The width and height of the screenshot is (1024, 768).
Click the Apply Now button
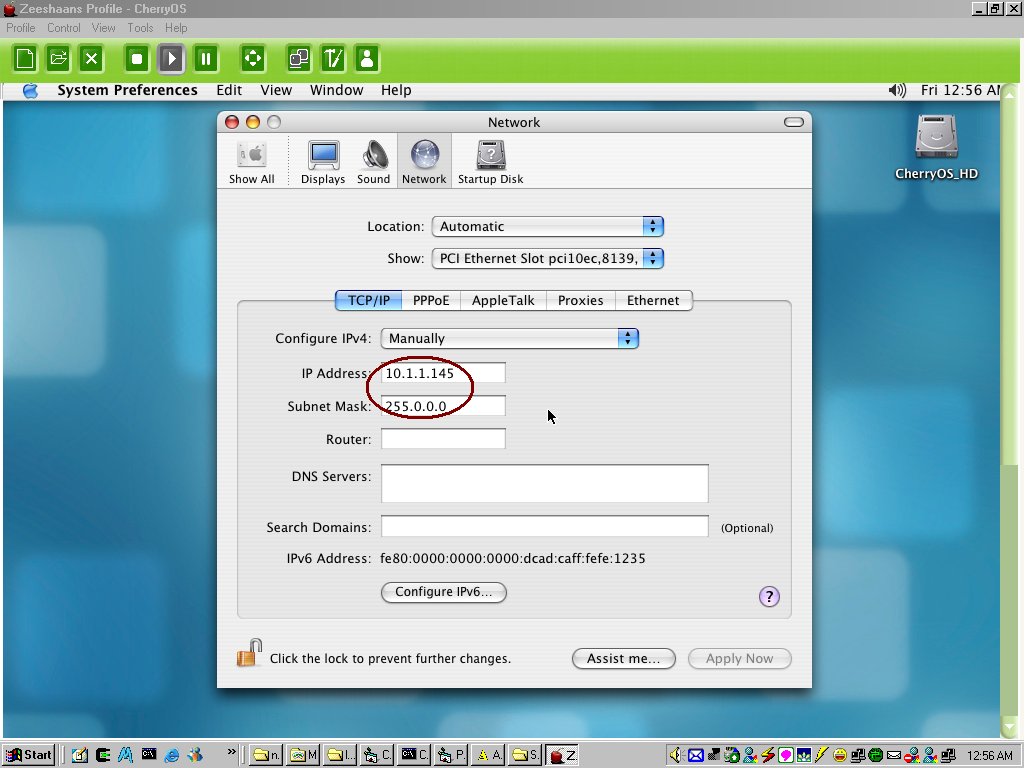(x=739, y=658)
